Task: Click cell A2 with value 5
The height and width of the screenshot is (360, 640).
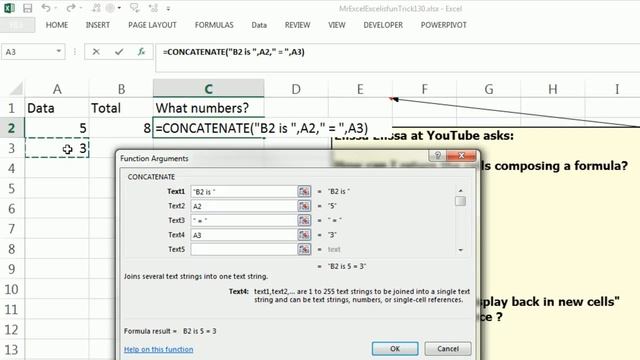Action: point(57,128)
